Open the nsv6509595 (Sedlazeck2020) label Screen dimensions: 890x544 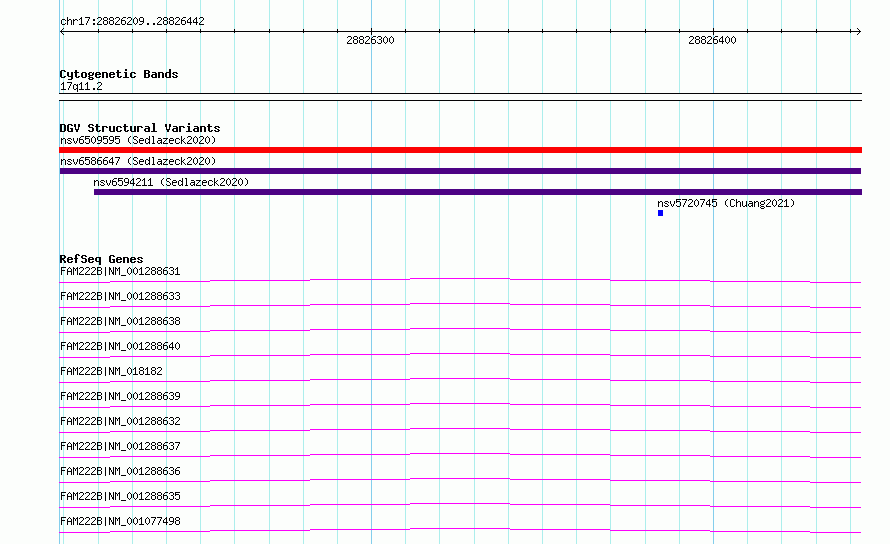point(138,140)
